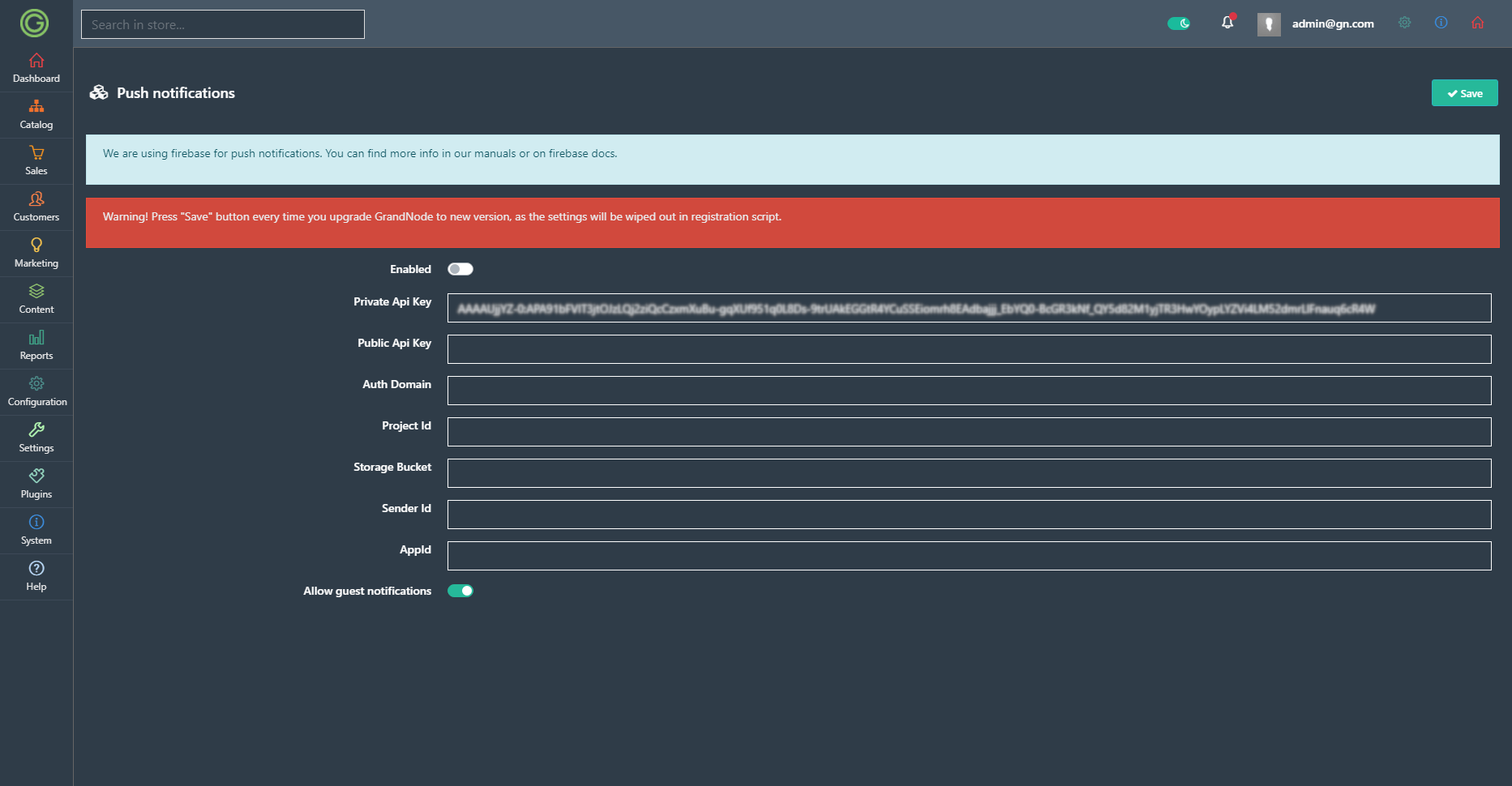Focus the Search in store field

tap(223, 24)
